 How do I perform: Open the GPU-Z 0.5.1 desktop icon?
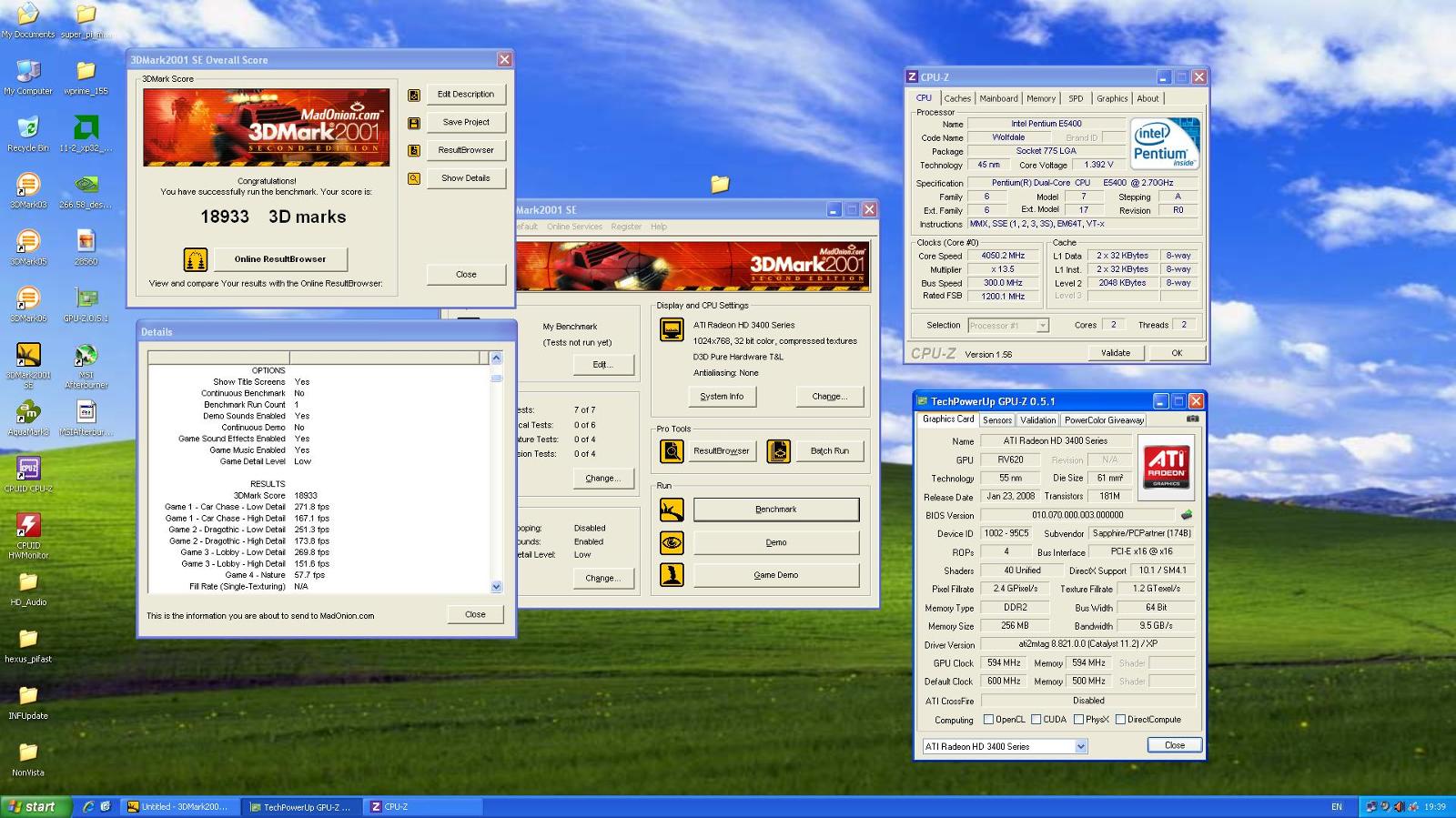coord(86,302)
